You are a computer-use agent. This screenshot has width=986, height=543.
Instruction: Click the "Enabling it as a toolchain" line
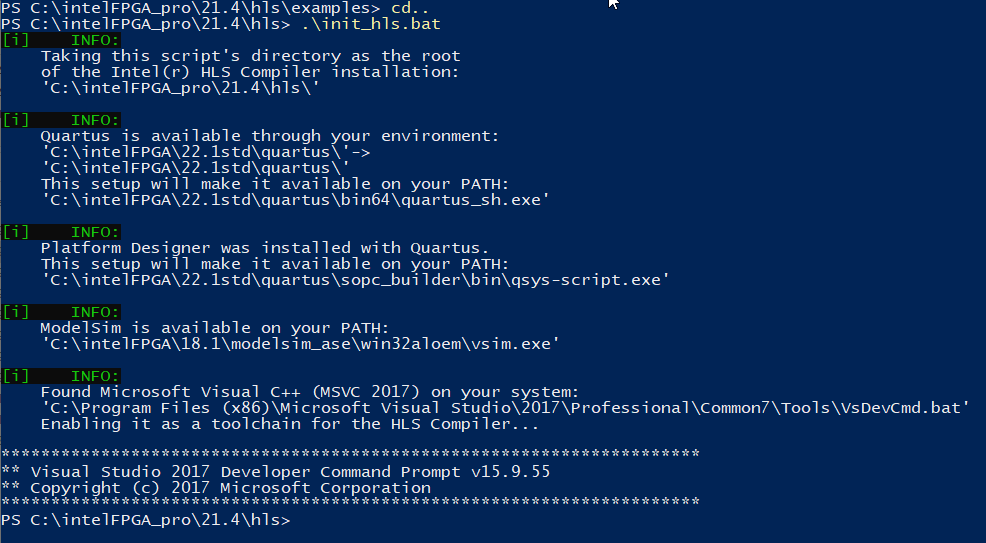pos(290,424)
